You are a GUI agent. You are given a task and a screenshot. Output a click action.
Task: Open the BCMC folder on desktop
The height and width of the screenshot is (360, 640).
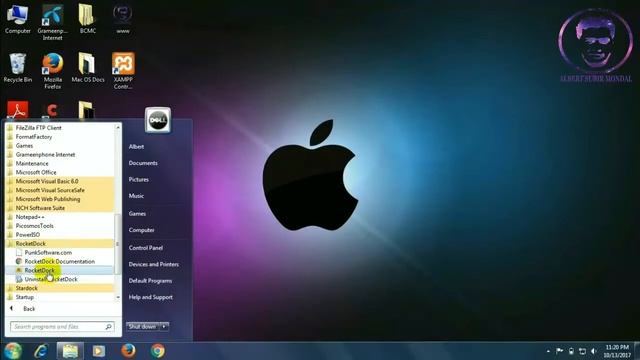88,19
